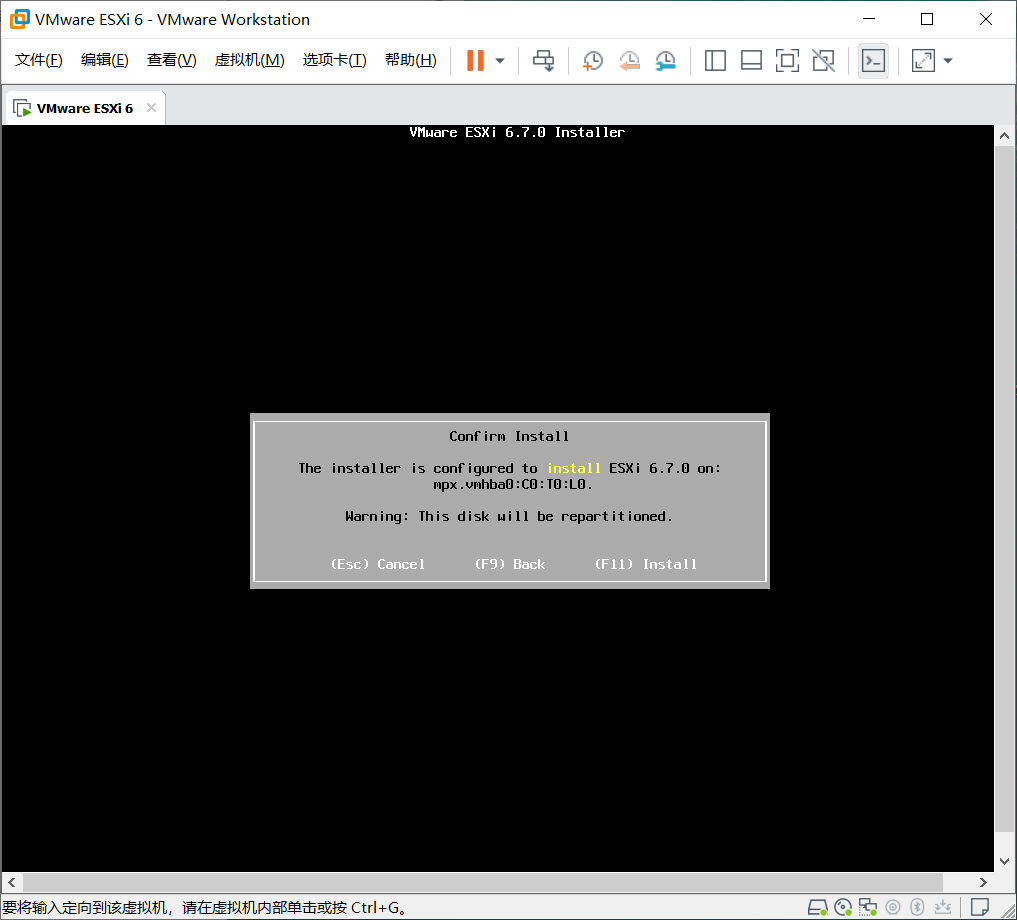Click the horizontal scrollbar thumb
Image resolution: width=1017 pixels, height=920 pixels.
[483, 882]
